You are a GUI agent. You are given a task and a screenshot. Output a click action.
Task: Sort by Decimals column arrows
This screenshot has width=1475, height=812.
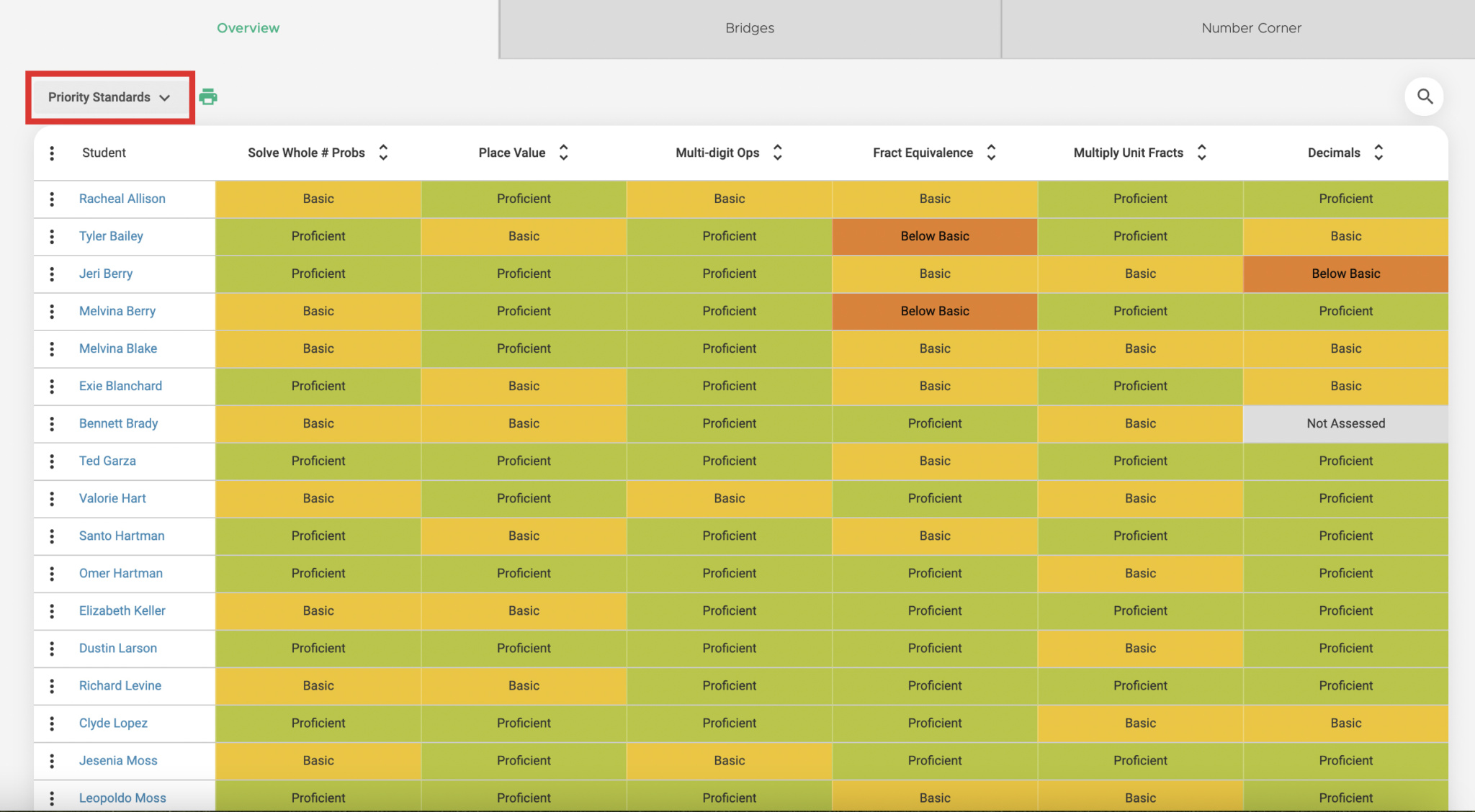pyautogui.click(x=1378, y=153)
